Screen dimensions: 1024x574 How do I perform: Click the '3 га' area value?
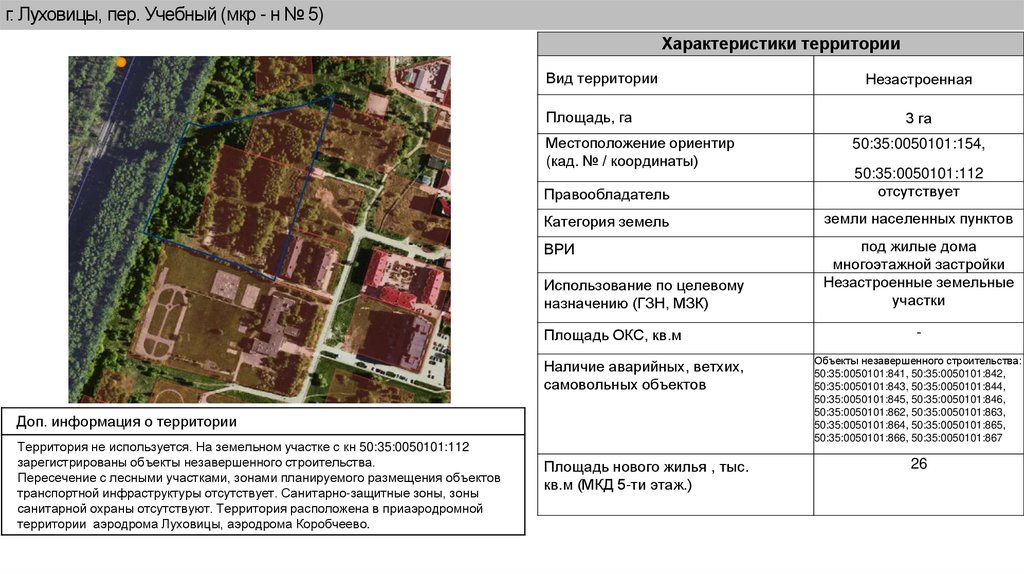point(918,118)
